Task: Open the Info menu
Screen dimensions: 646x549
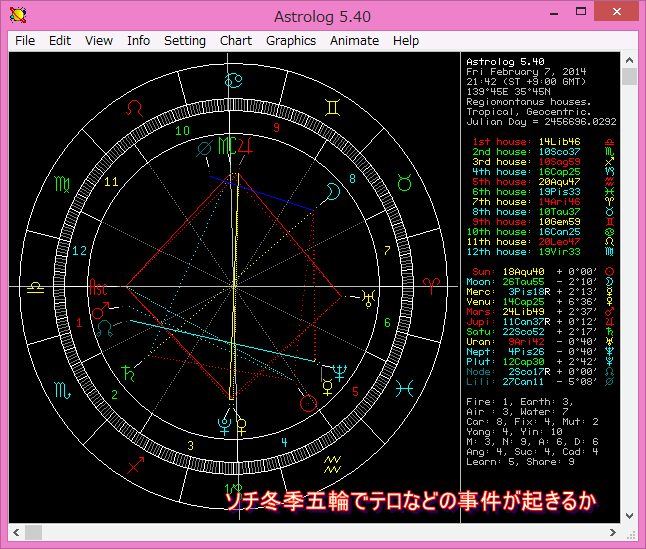Action: (x=138, y=41)
